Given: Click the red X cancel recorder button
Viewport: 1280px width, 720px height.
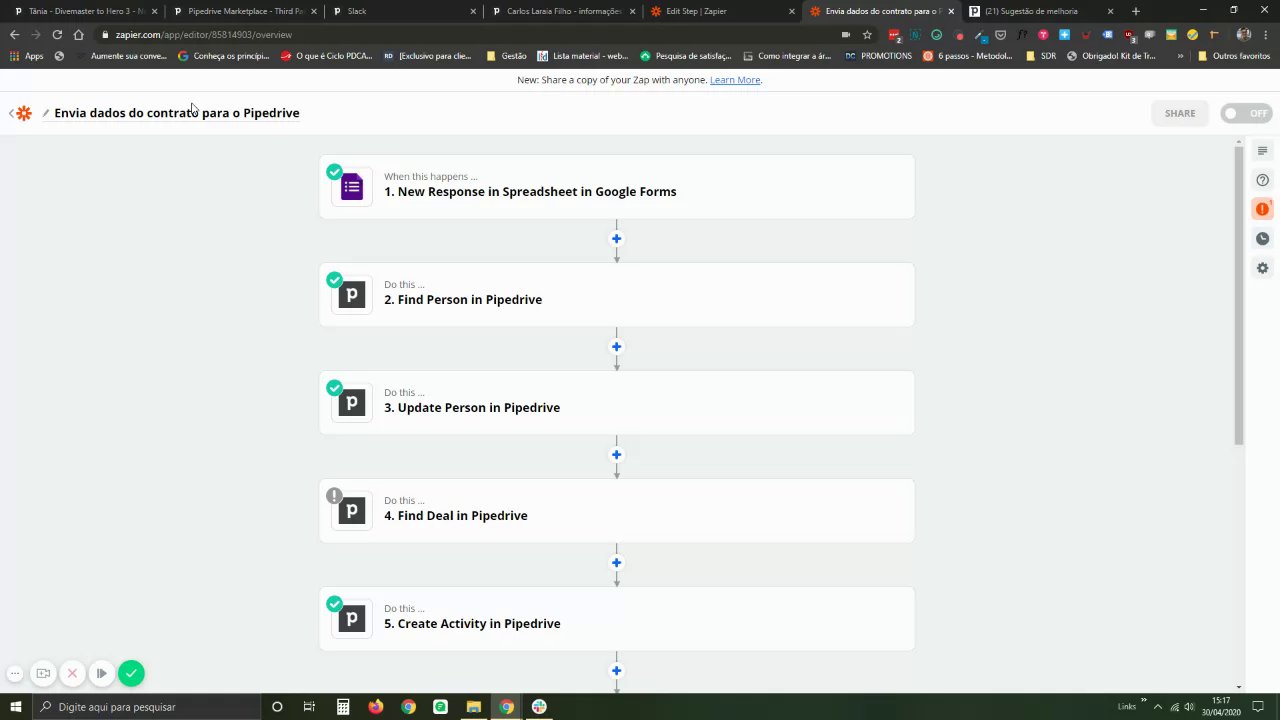Looking at the screenshot, I should [x=72, y=673].
